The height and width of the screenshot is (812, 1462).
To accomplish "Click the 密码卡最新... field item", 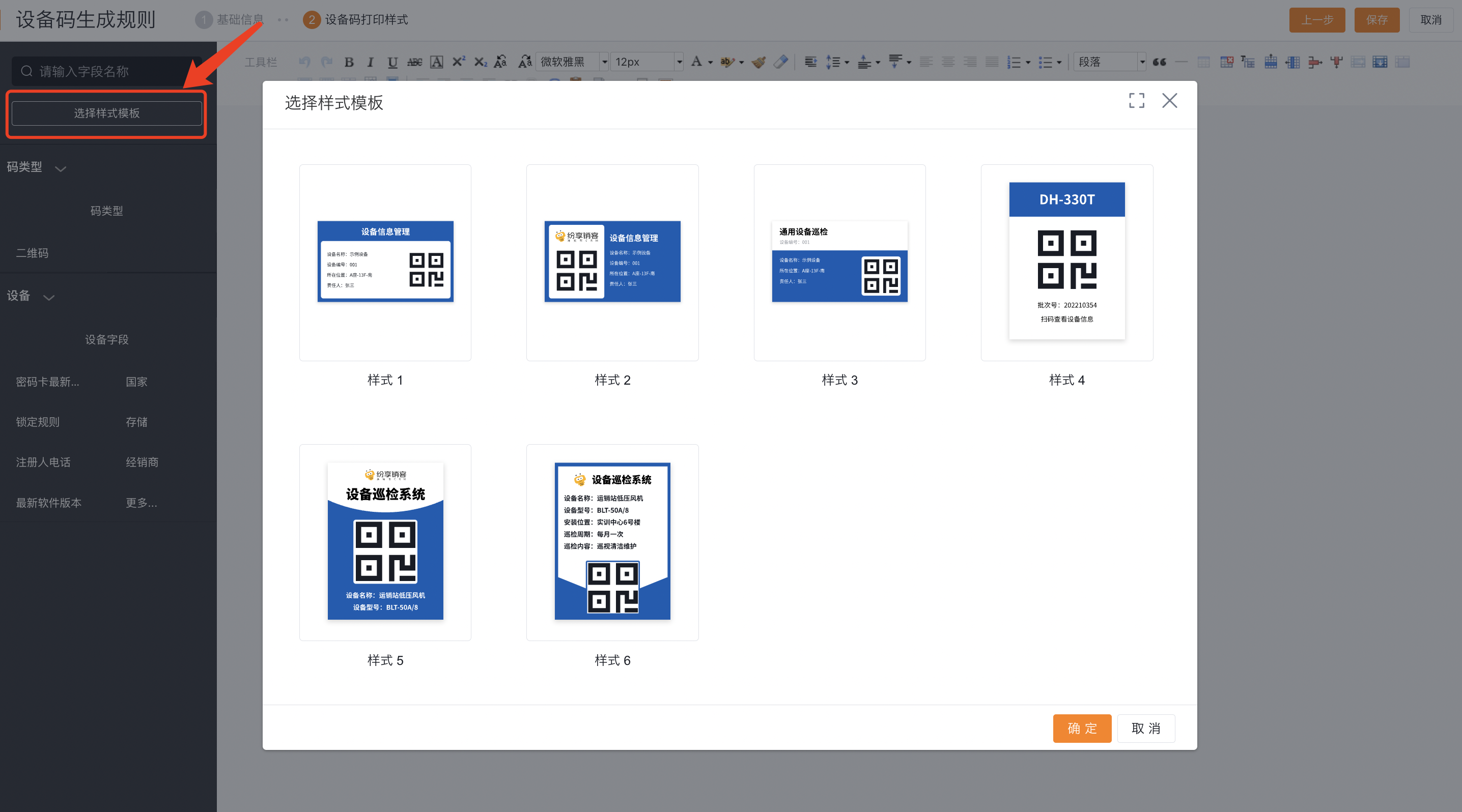I will (48, 382).
